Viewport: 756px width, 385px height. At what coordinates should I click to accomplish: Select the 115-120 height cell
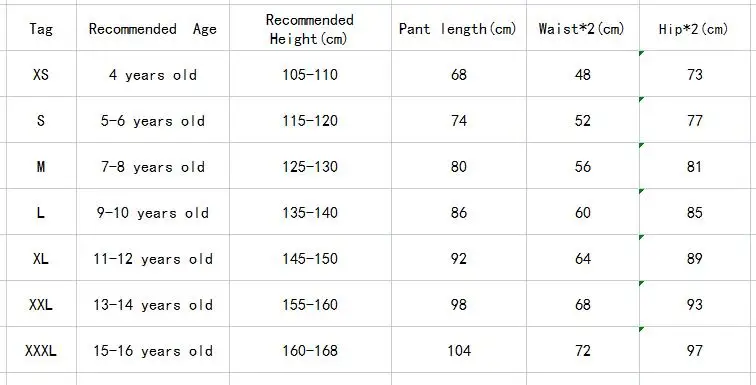310,119
